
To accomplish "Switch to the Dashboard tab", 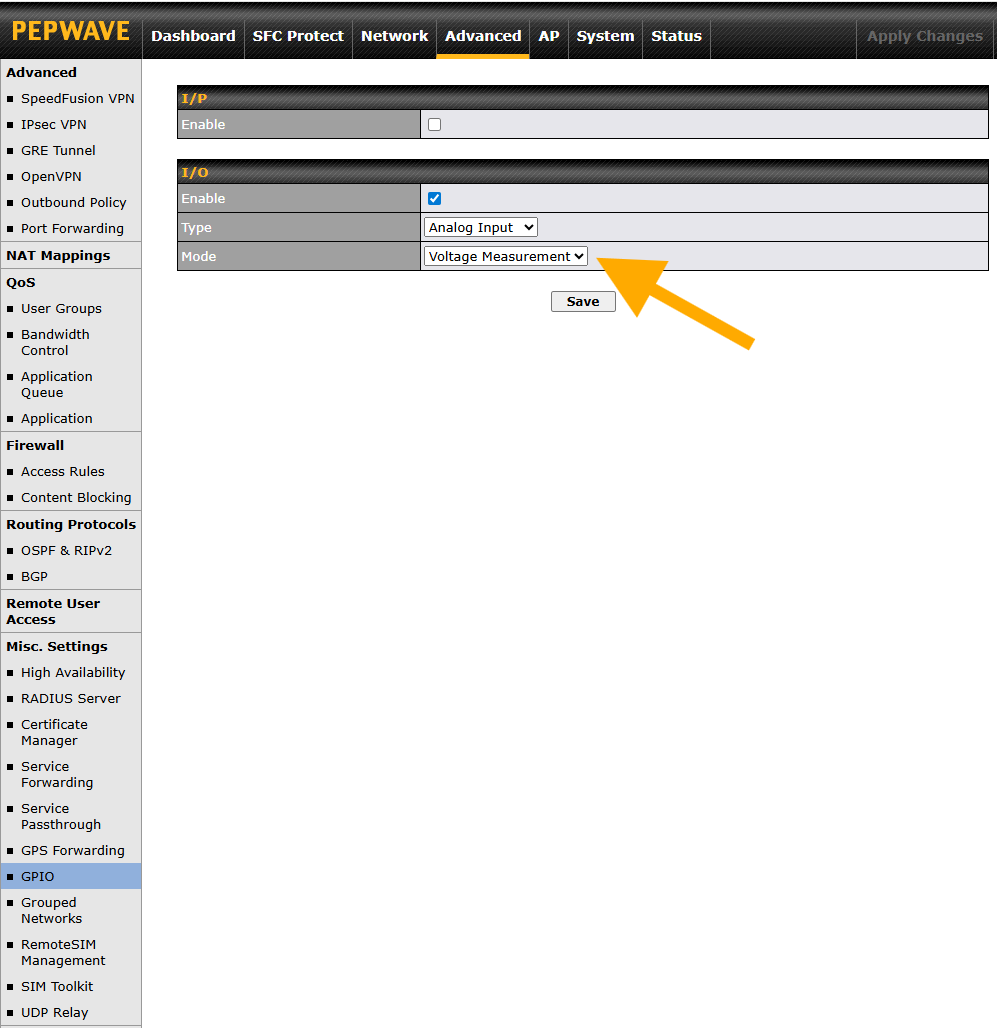I will click(193, 36).
